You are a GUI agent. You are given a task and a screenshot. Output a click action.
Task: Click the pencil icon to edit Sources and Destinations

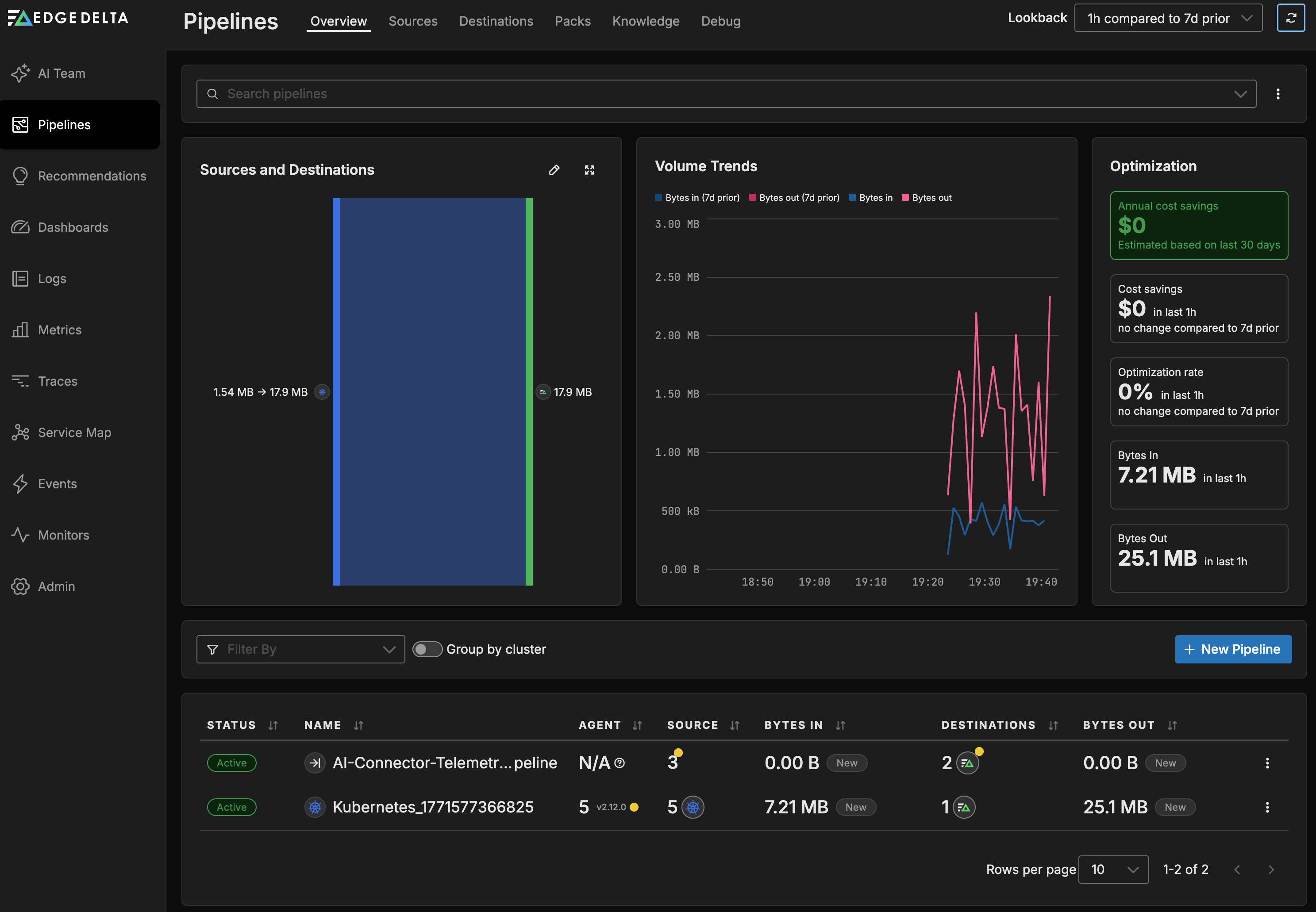click(x=554, y=170)
